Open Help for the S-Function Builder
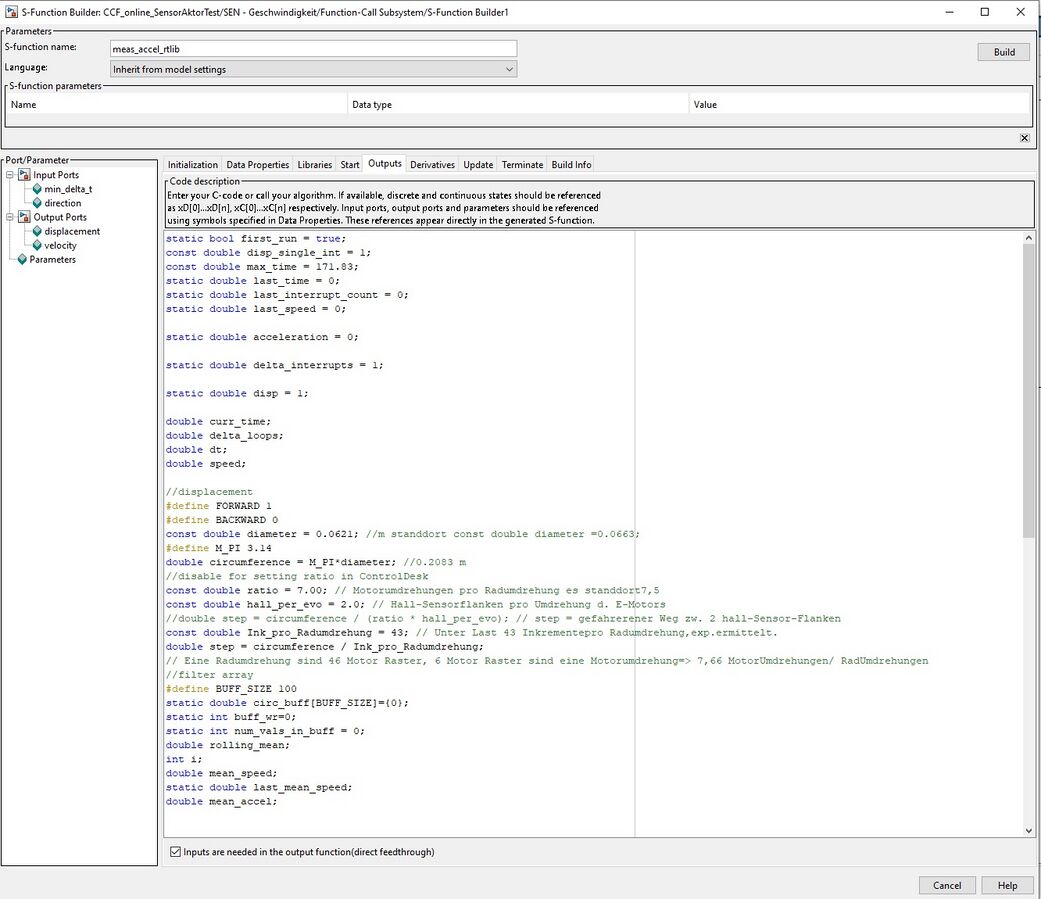Screen dimensions: 1041x899 click(1007, 885)
